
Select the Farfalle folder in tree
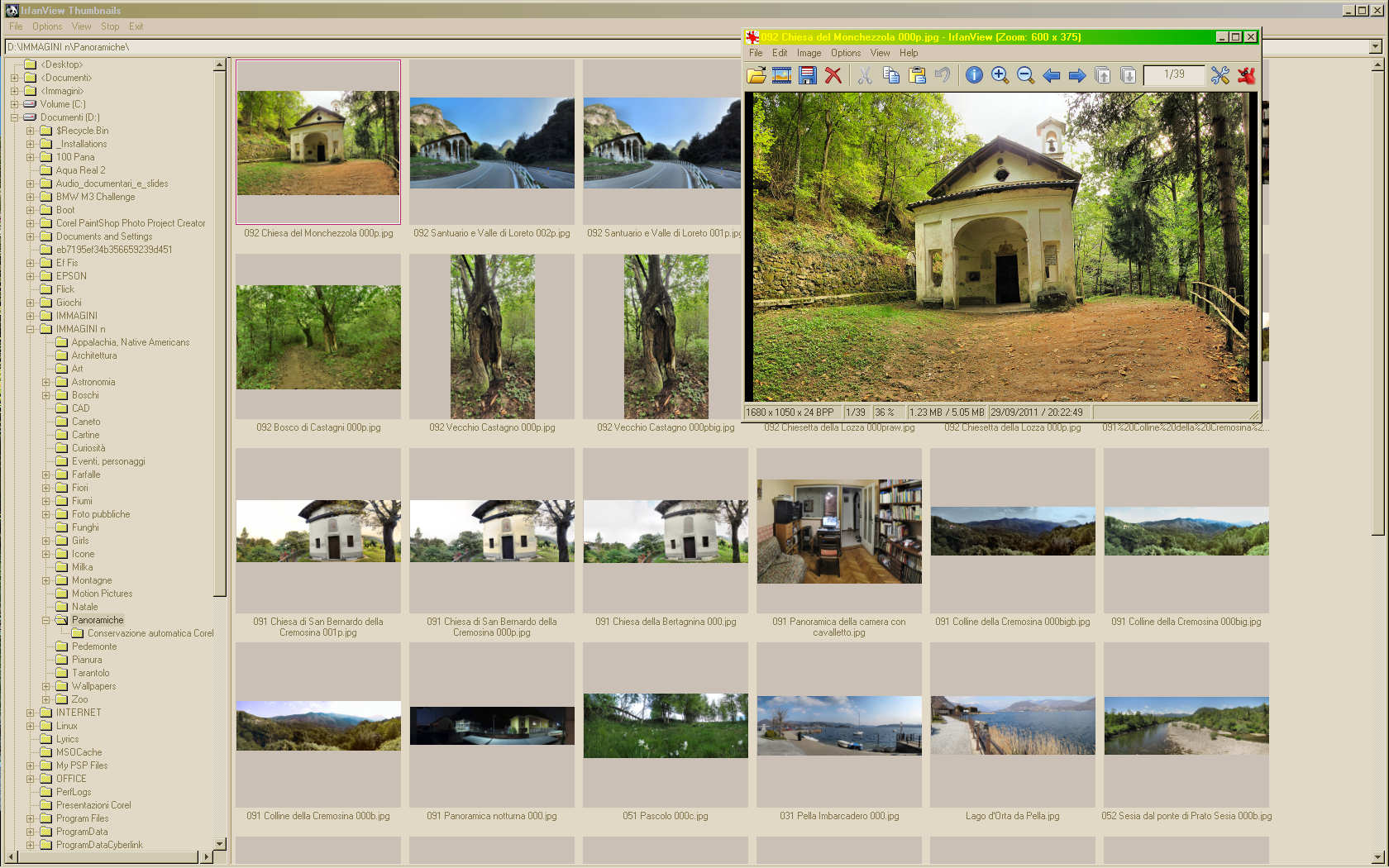tap(86, 475)
